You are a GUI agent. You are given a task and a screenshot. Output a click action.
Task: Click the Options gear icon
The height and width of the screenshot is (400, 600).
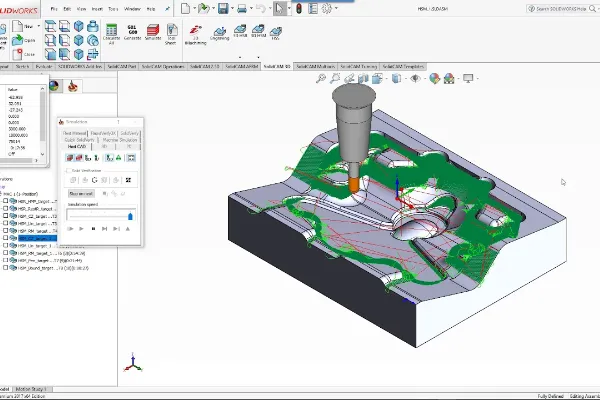pos(327,8)
